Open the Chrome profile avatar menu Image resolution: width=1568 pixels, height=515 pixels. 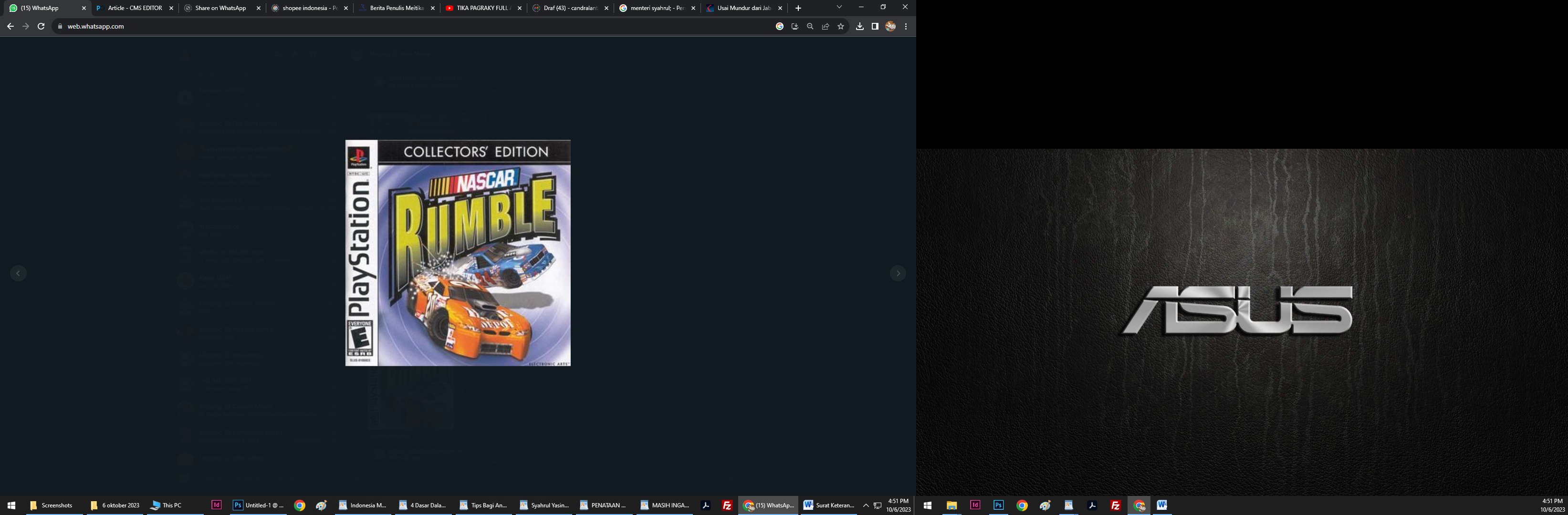(x=890, y=26)
